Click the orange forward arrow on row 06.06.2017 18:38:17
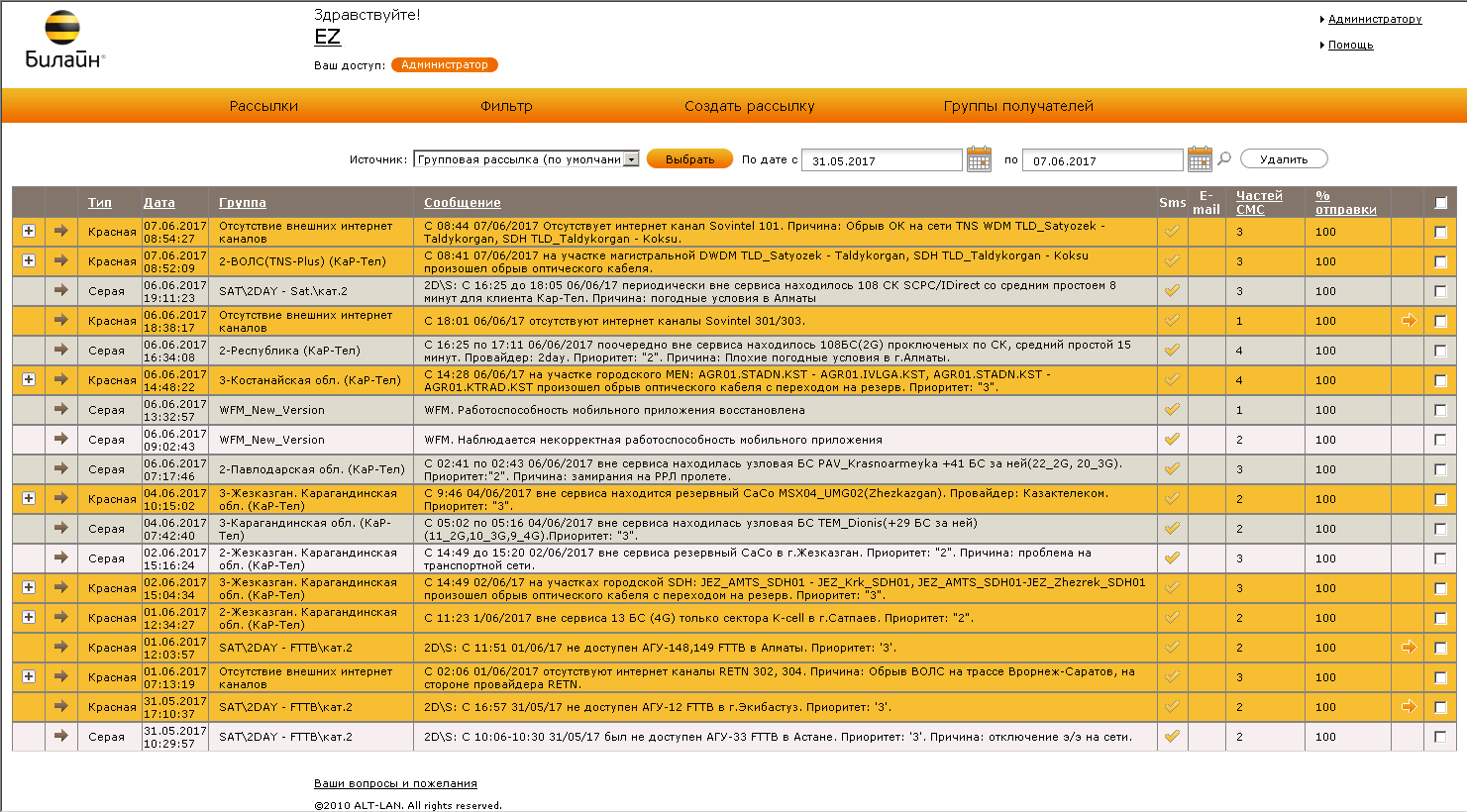 coord(1409,320)
